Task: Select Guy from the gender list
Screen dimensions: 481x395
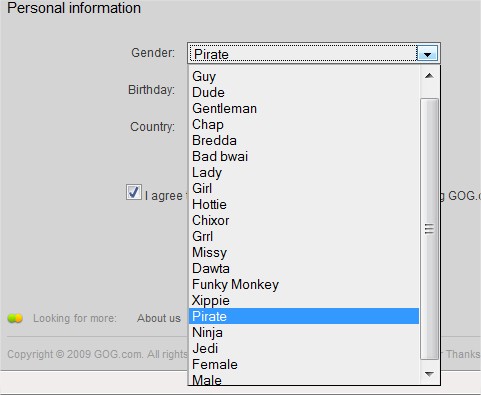Action: tap(304, 76)
